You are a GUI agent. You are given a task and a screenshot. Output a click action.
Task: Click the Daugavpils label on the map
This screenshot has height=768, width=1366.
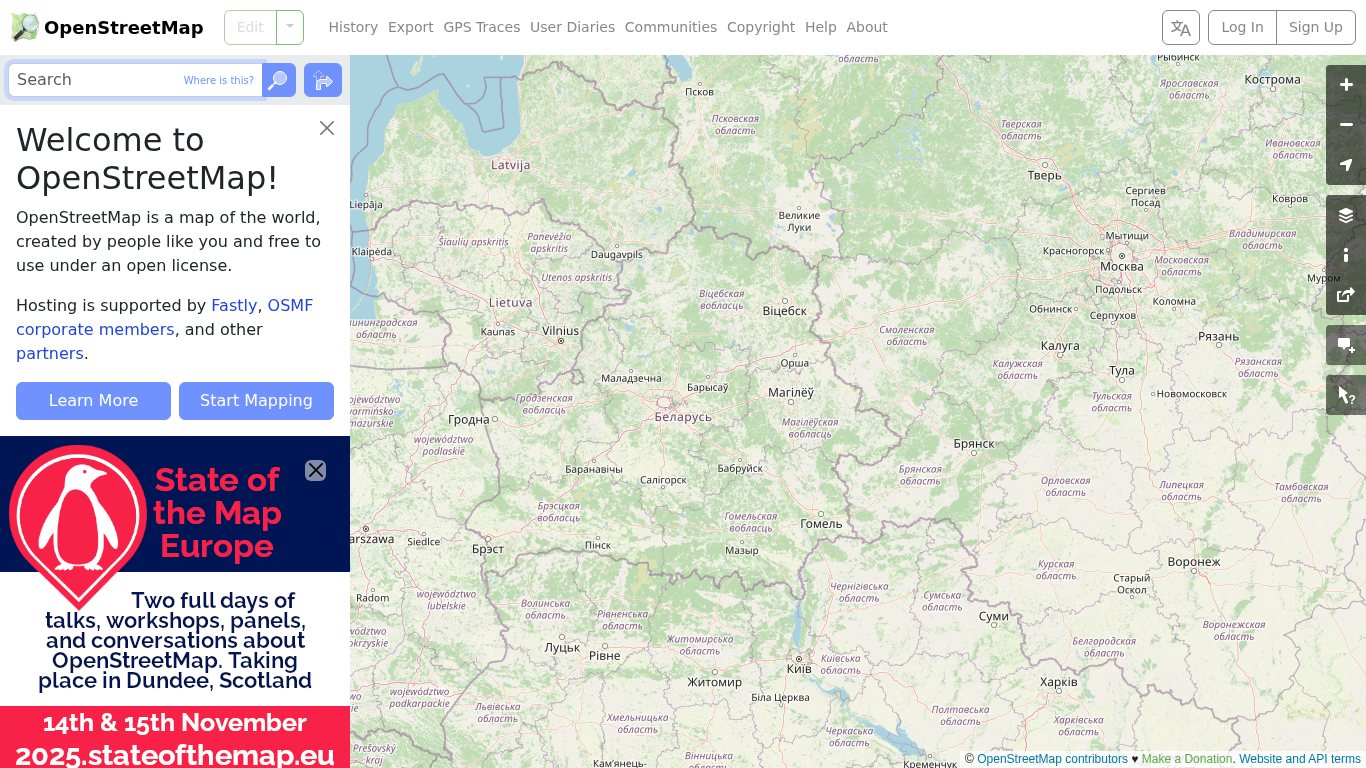coord(616,255)
